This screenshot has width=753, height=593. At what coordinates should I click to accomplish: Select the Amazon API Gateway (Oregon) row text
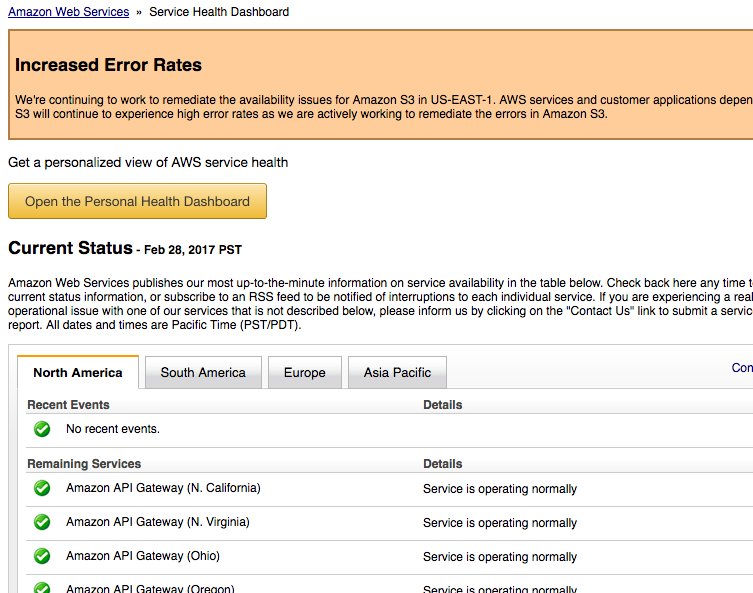(x=150, y=588)
